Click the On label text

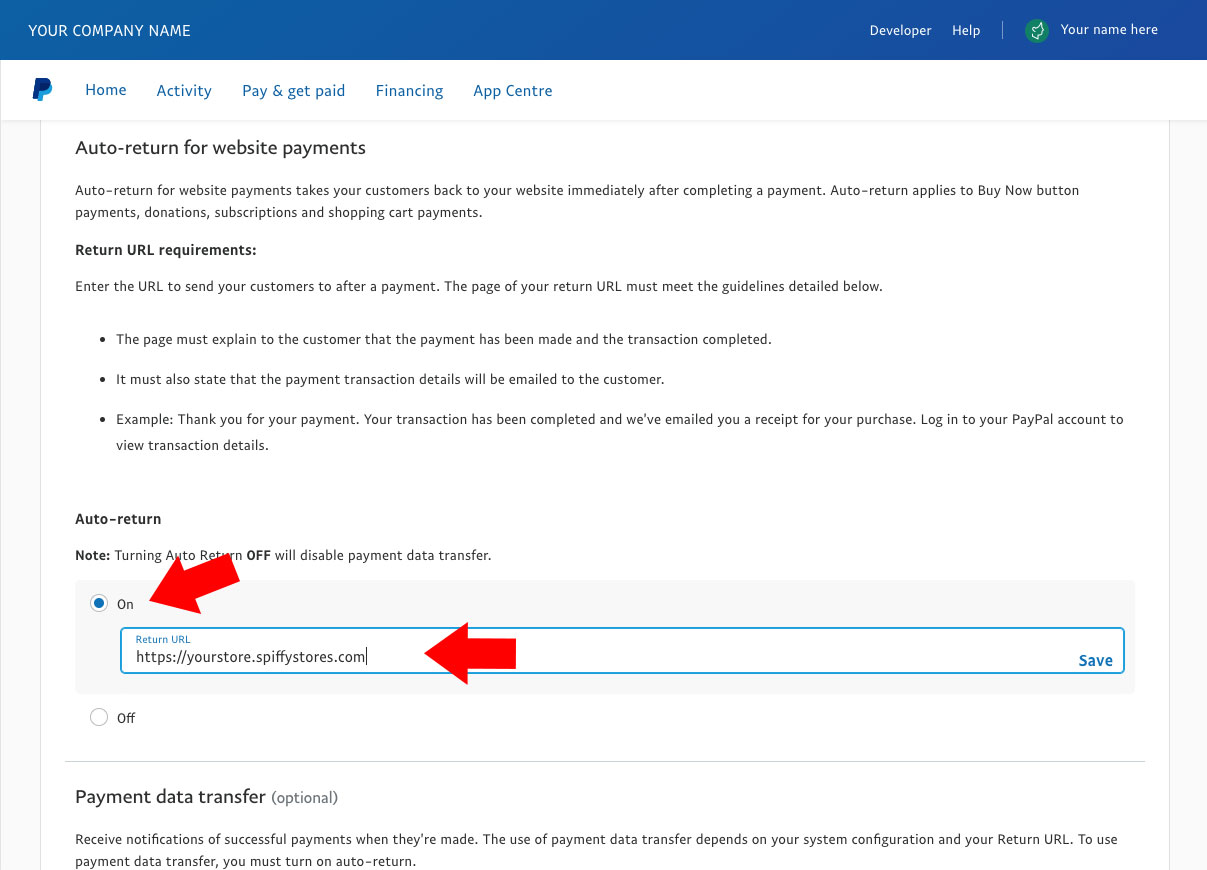(x=125, y=604)
